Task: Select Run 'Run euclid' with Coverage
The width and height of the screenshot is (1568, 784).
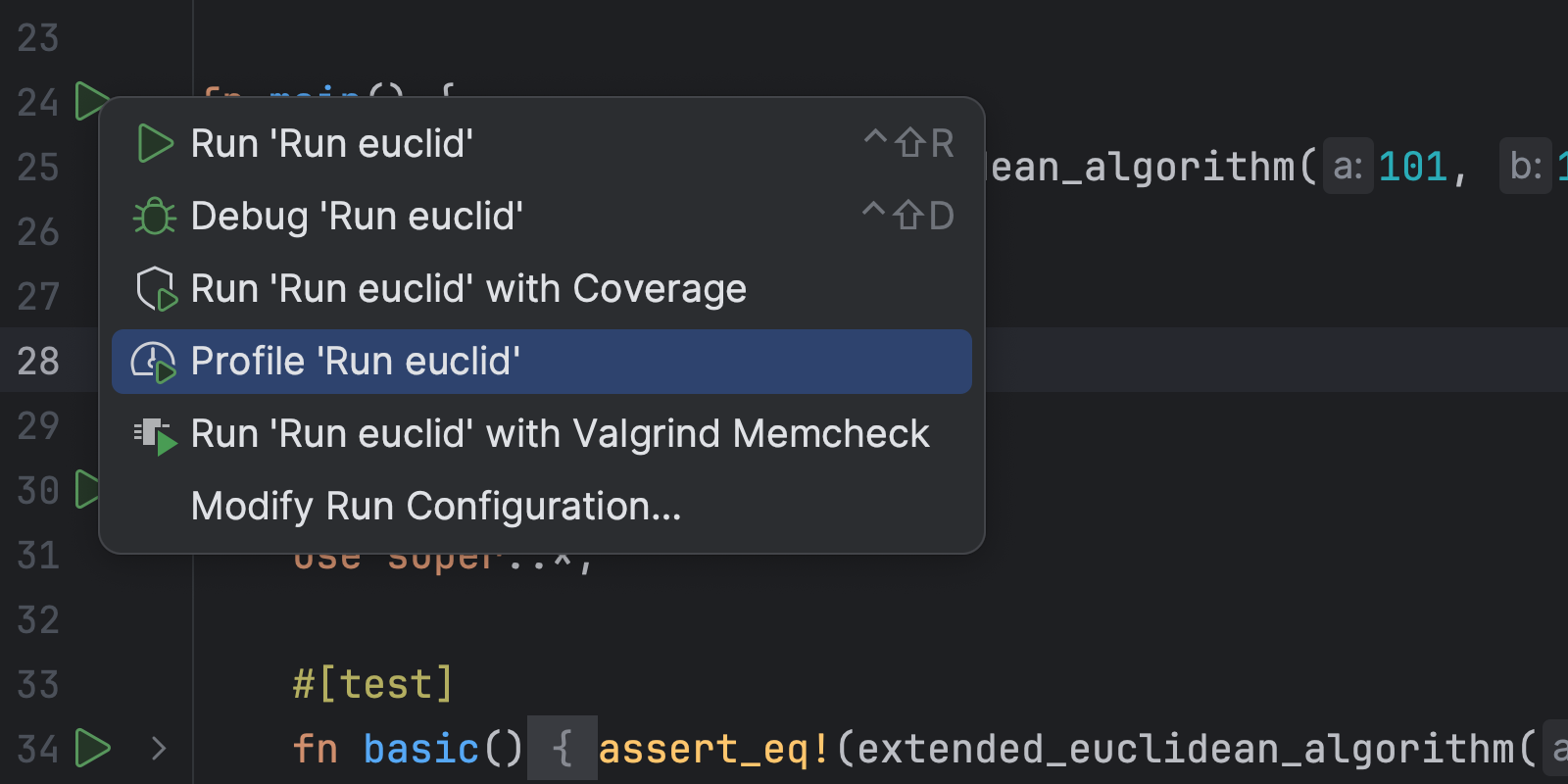Action: [468, 289]
